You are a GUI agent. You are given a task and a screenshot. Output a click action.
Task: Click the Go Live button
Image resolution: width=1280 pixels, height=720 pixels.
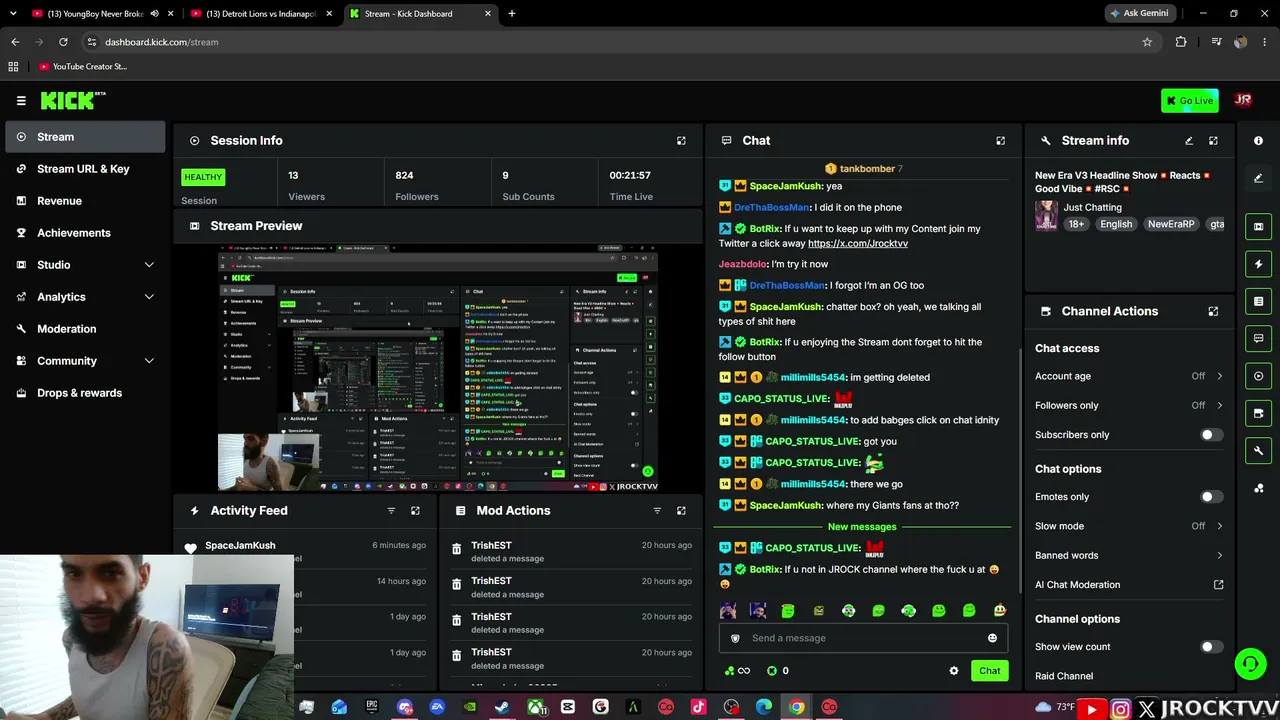coord(1190,100)
